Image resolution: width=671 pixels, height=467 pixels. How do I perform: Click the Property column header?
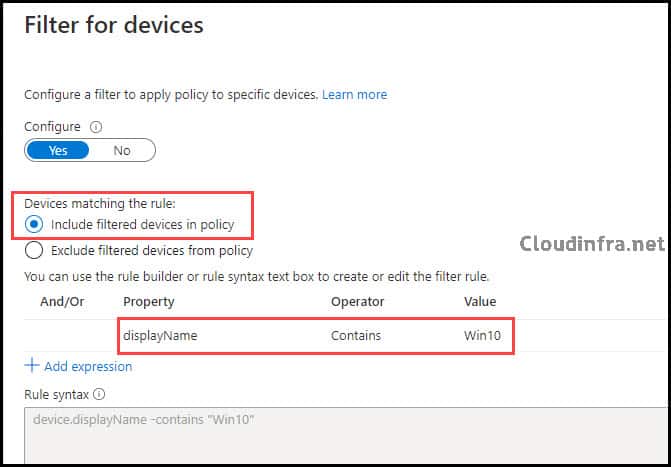click(x=148, y=302)
